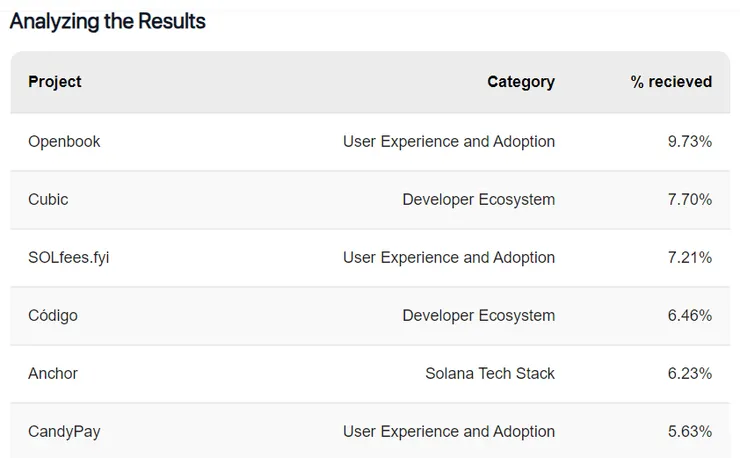Click the 7.21% percentage value
The image size is (740, 458).
[689, 257]
